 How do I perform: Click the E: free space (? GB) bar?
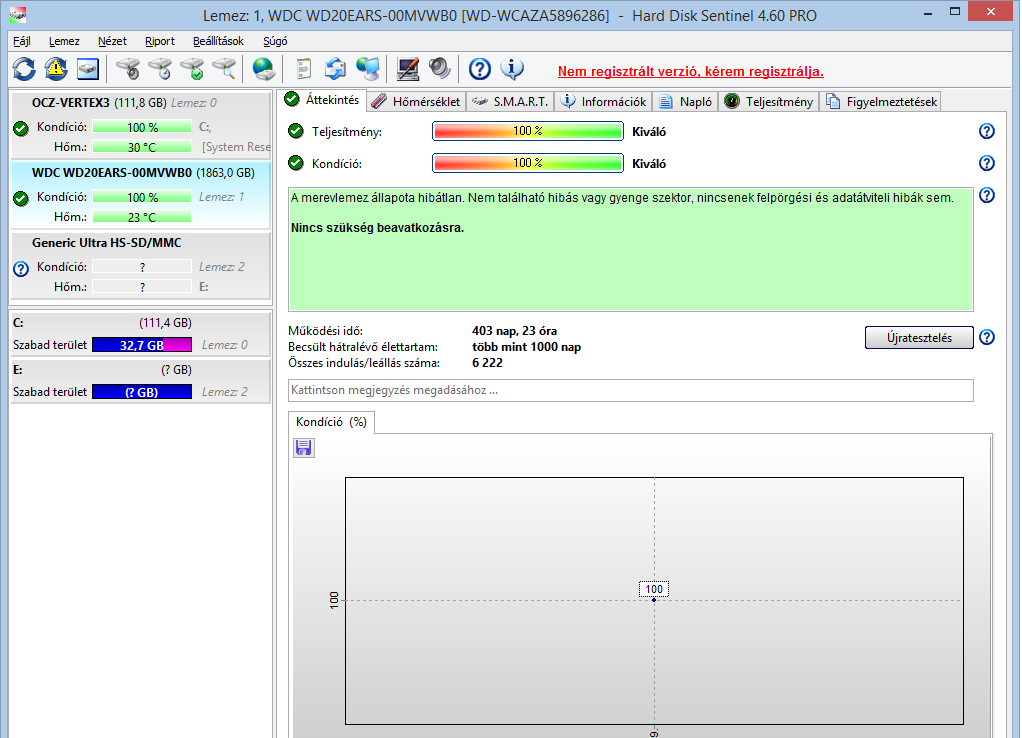point(142,392)
